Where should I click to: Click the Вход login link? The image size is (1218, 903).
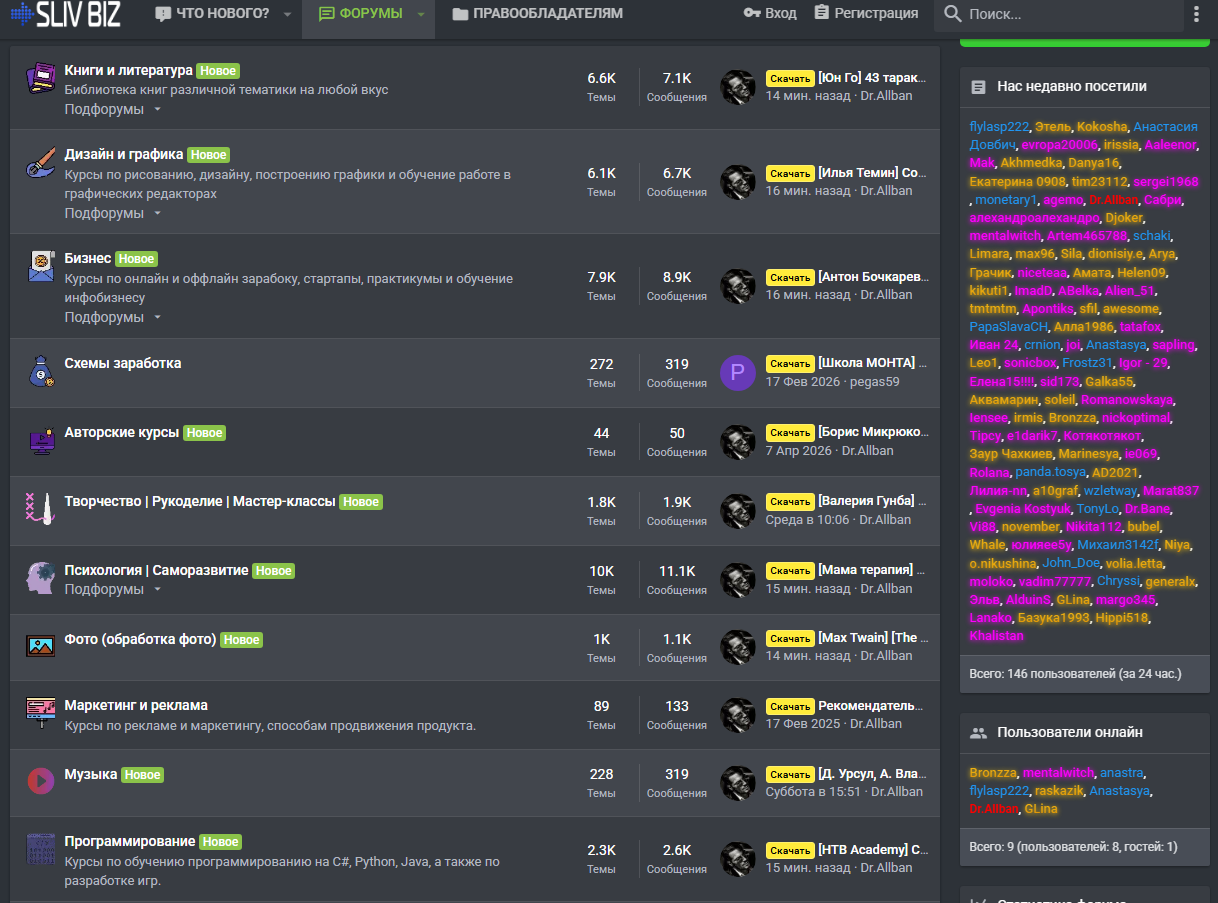click(770, 14)
